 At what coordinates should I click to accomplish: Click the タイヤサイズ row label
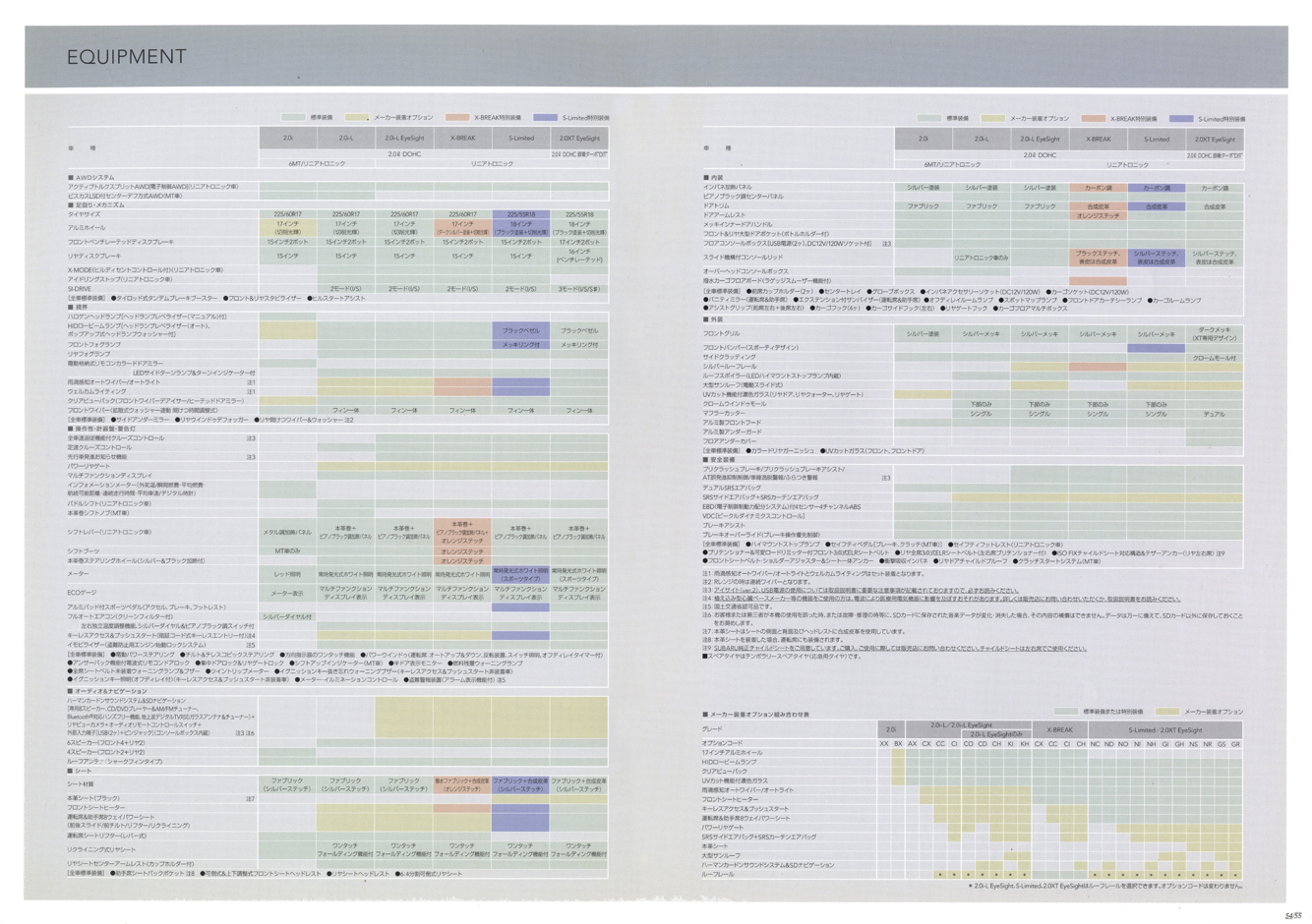point(85,213)
